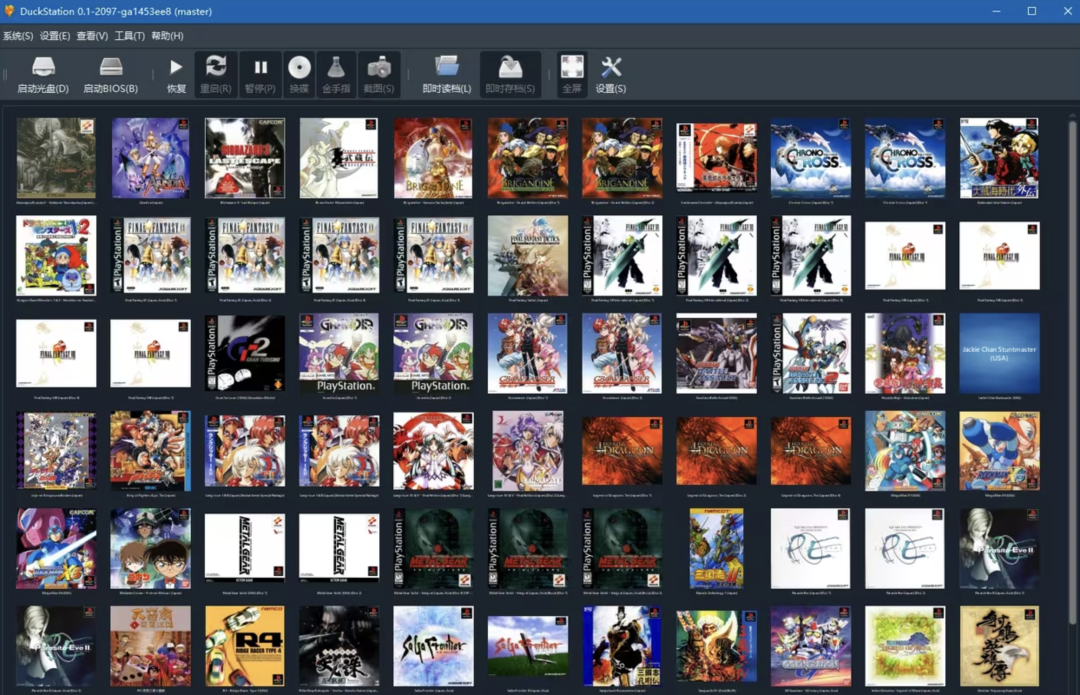Click the Change Disc (换碟) icon

[299, 74]
